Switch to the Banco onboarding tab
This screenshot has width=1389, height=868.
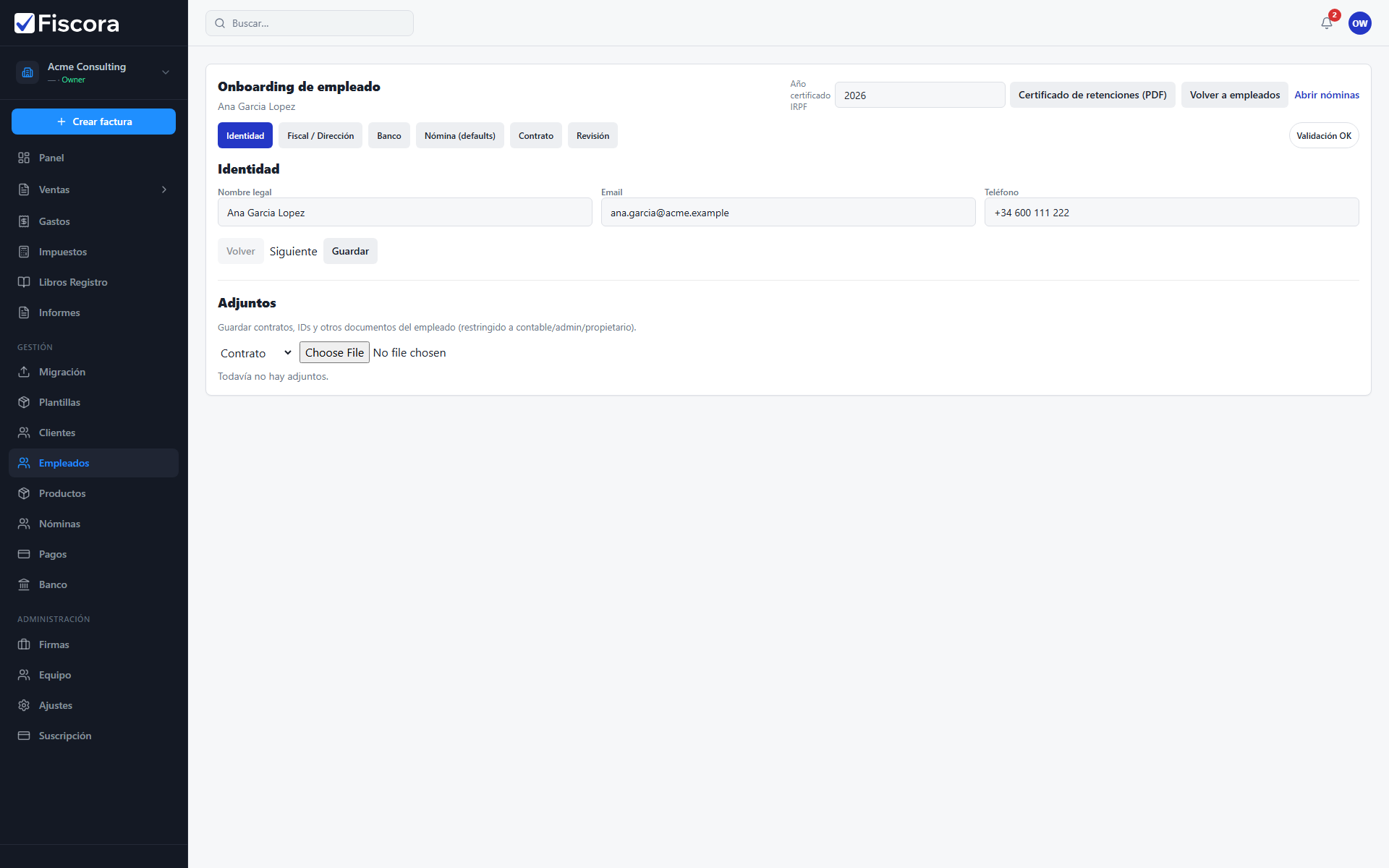[x=389, y=136]
